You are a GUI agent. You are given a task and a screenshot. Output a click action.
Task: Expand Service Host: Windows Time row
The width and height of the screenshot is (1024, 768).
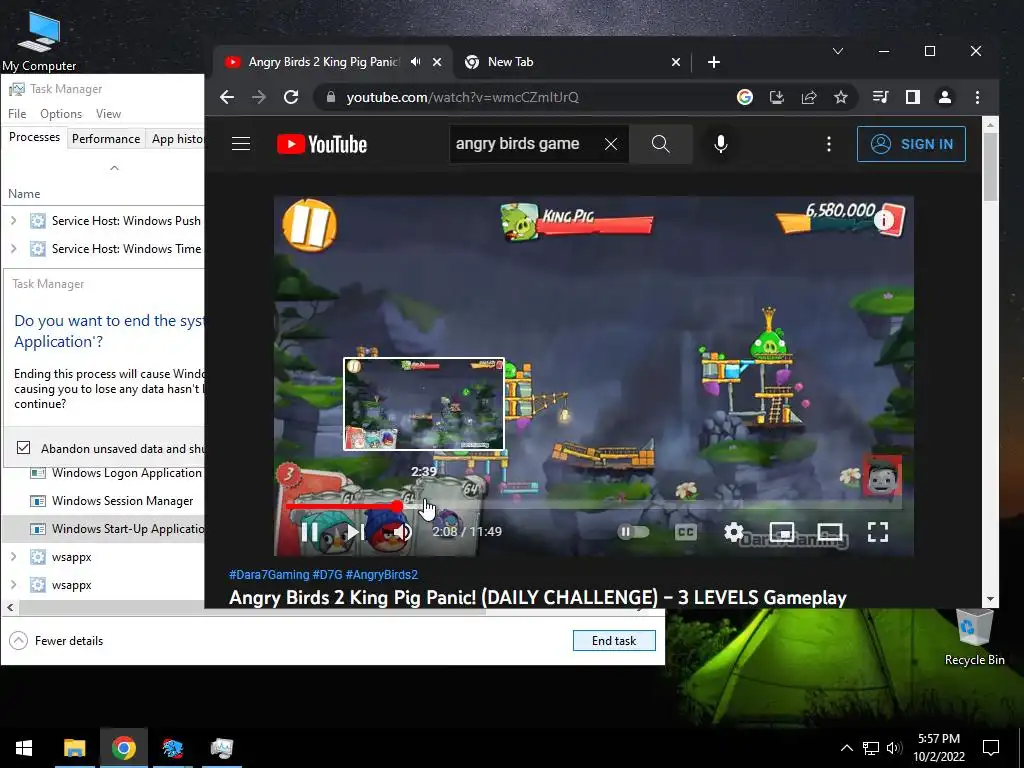point(13,249)
